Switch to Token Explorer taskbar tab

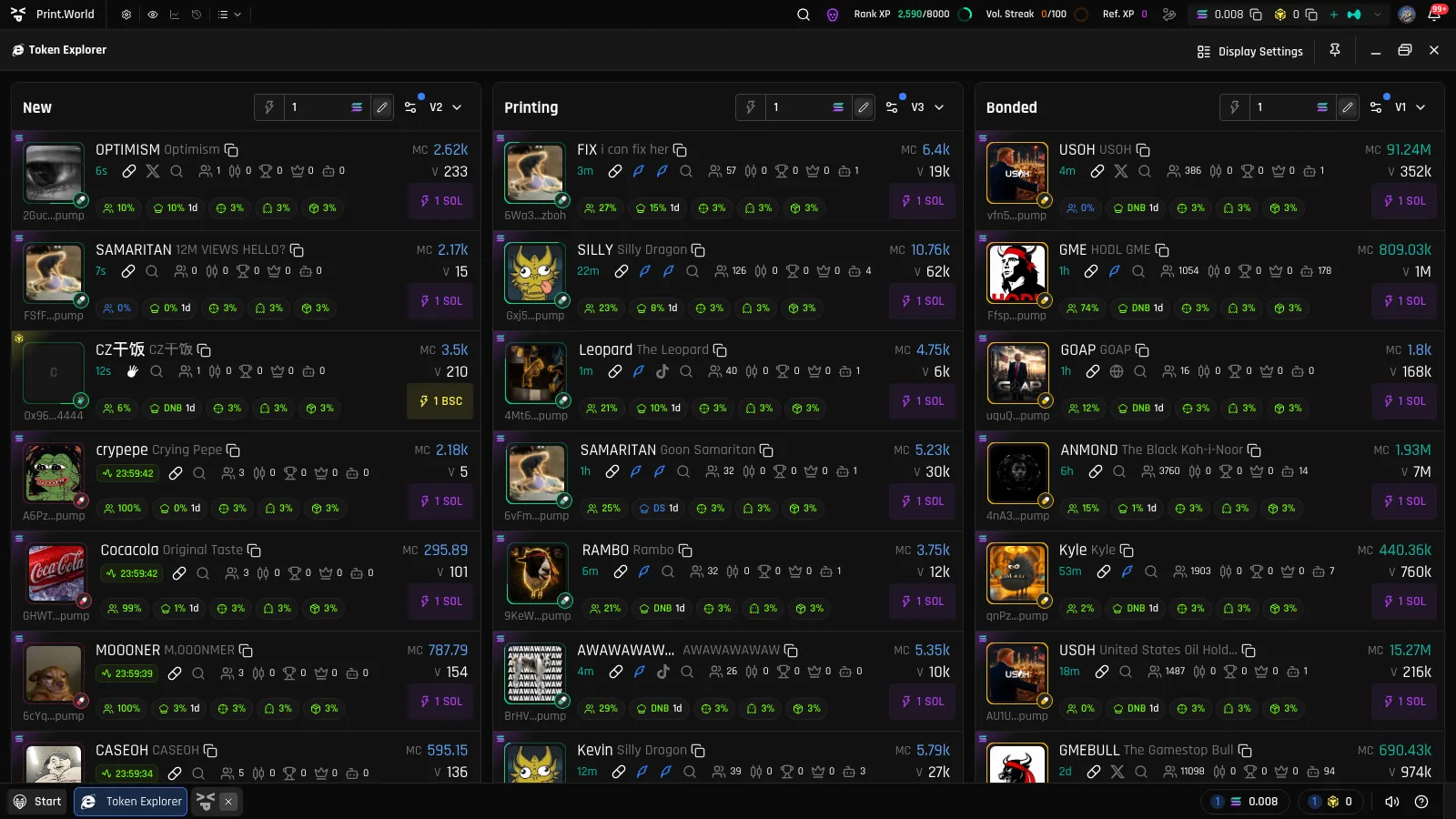(x=130, y=802)
